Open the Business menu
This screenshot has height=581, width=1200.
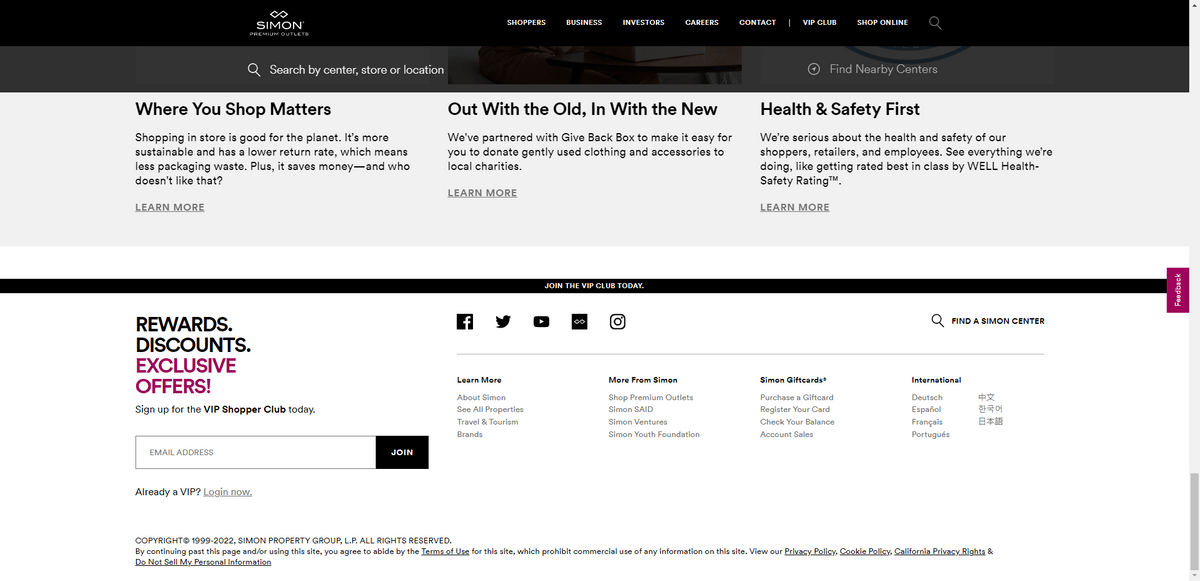pyautogui.click(x=584, y=22)
